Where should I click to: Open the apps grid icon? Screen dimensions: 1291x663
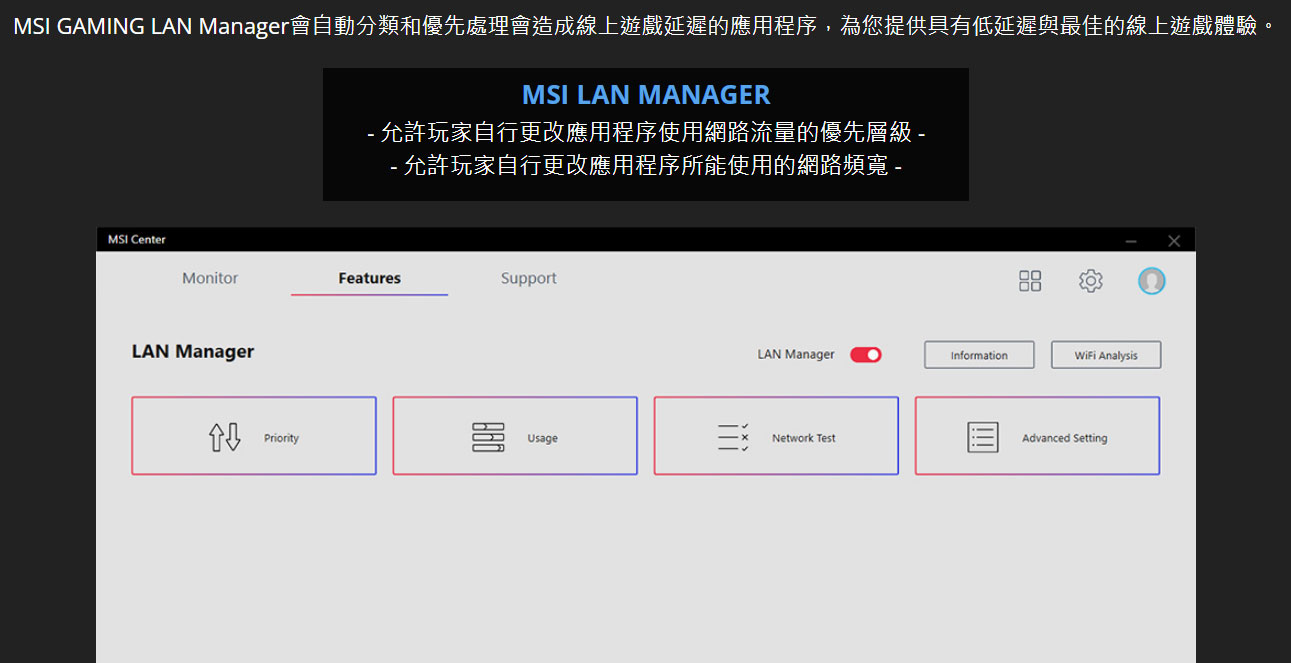pyautogui.click(x=1030, y=281)
